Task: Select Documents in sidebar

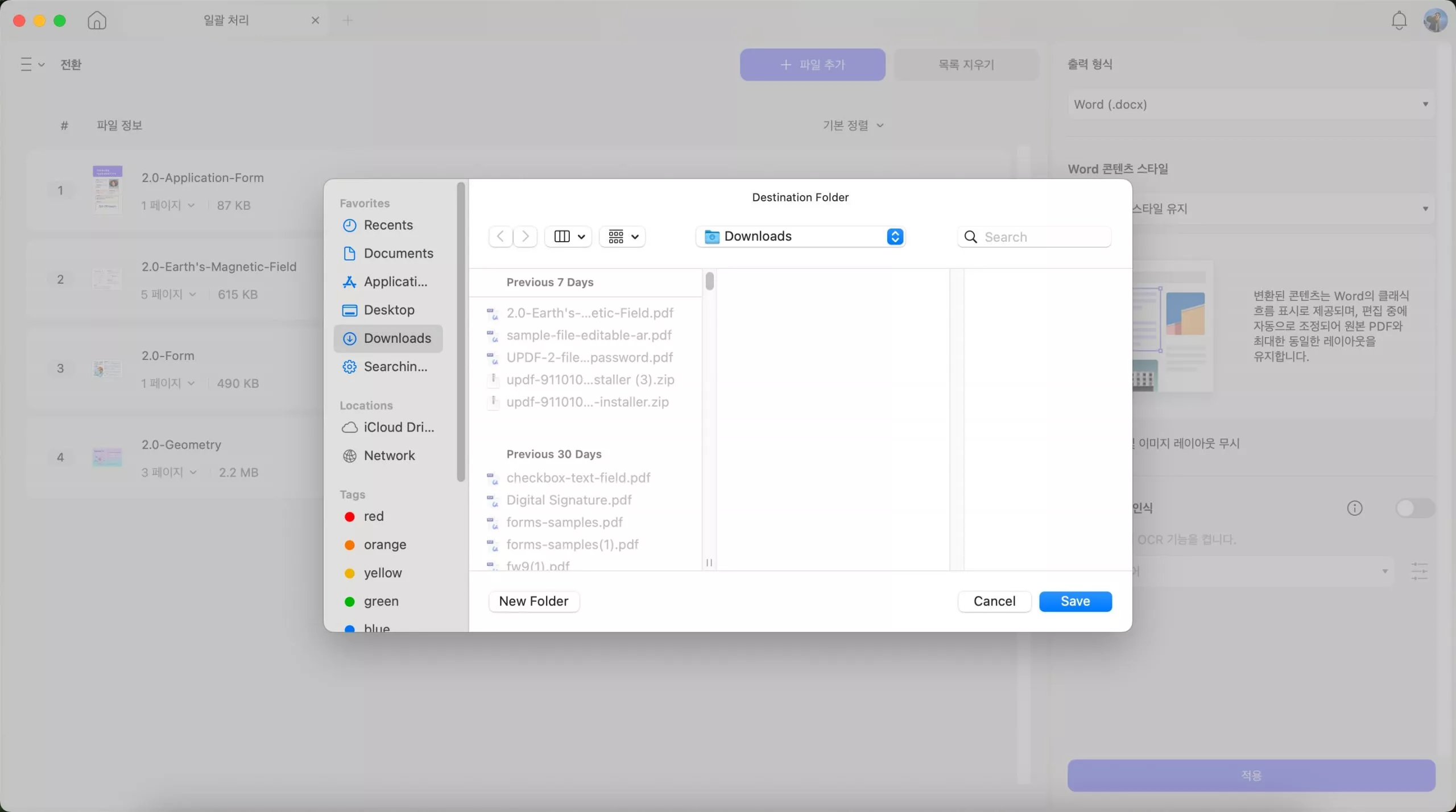Action: coord(388,254)
